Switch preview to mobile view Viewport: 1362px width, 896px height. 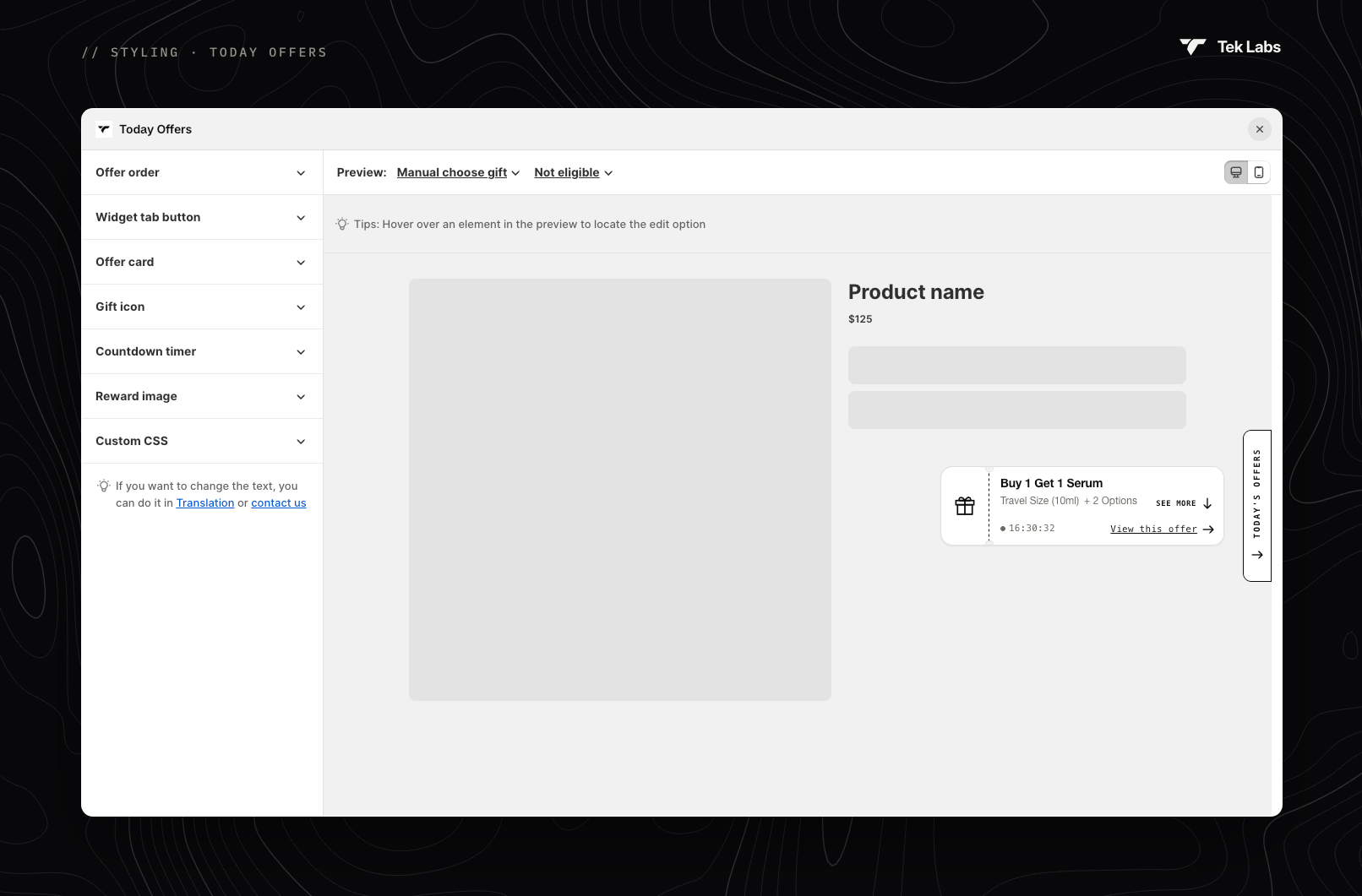coord(1259,172)
